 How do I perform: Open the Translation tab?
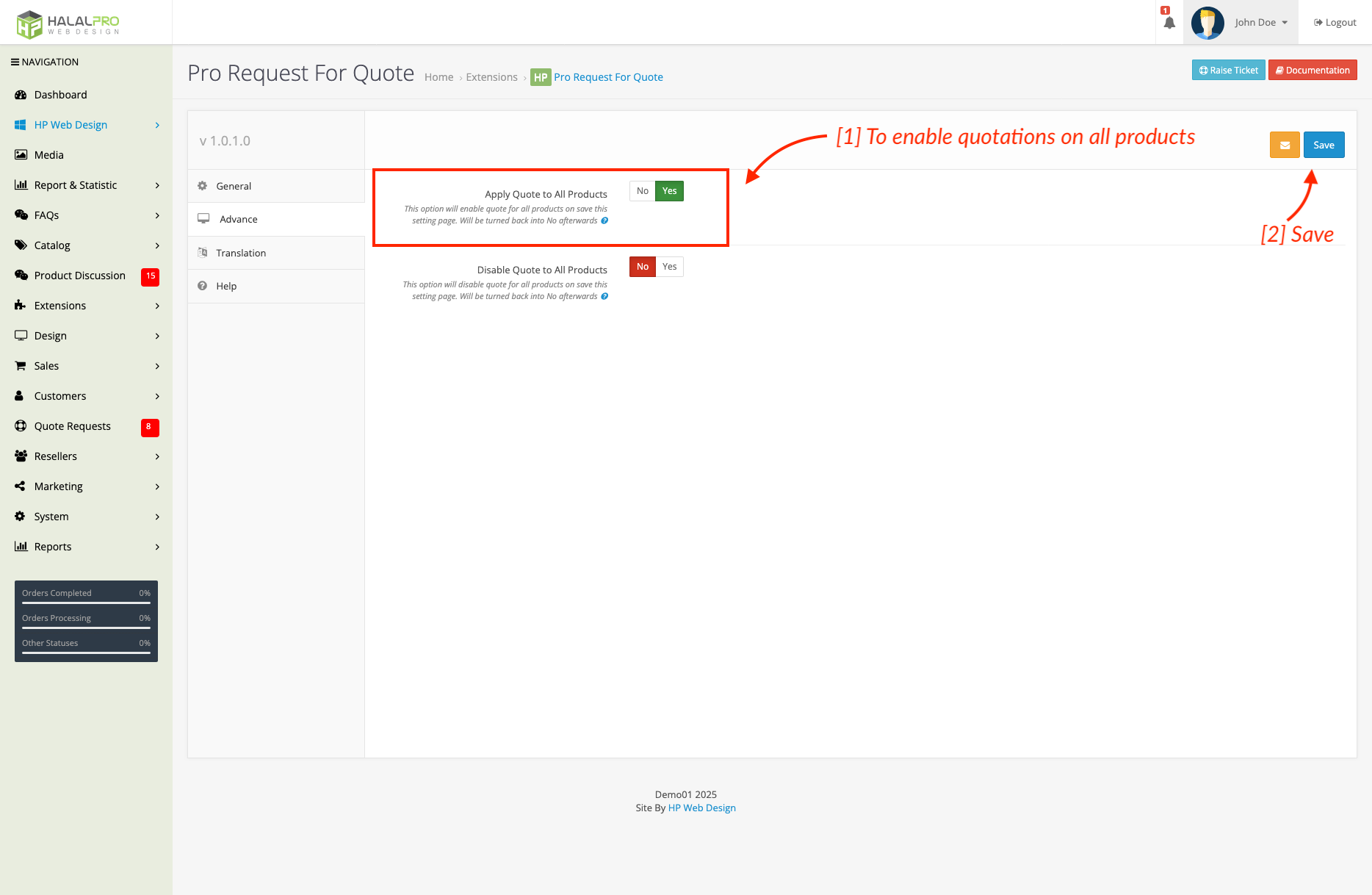click(x=241, y=253)
